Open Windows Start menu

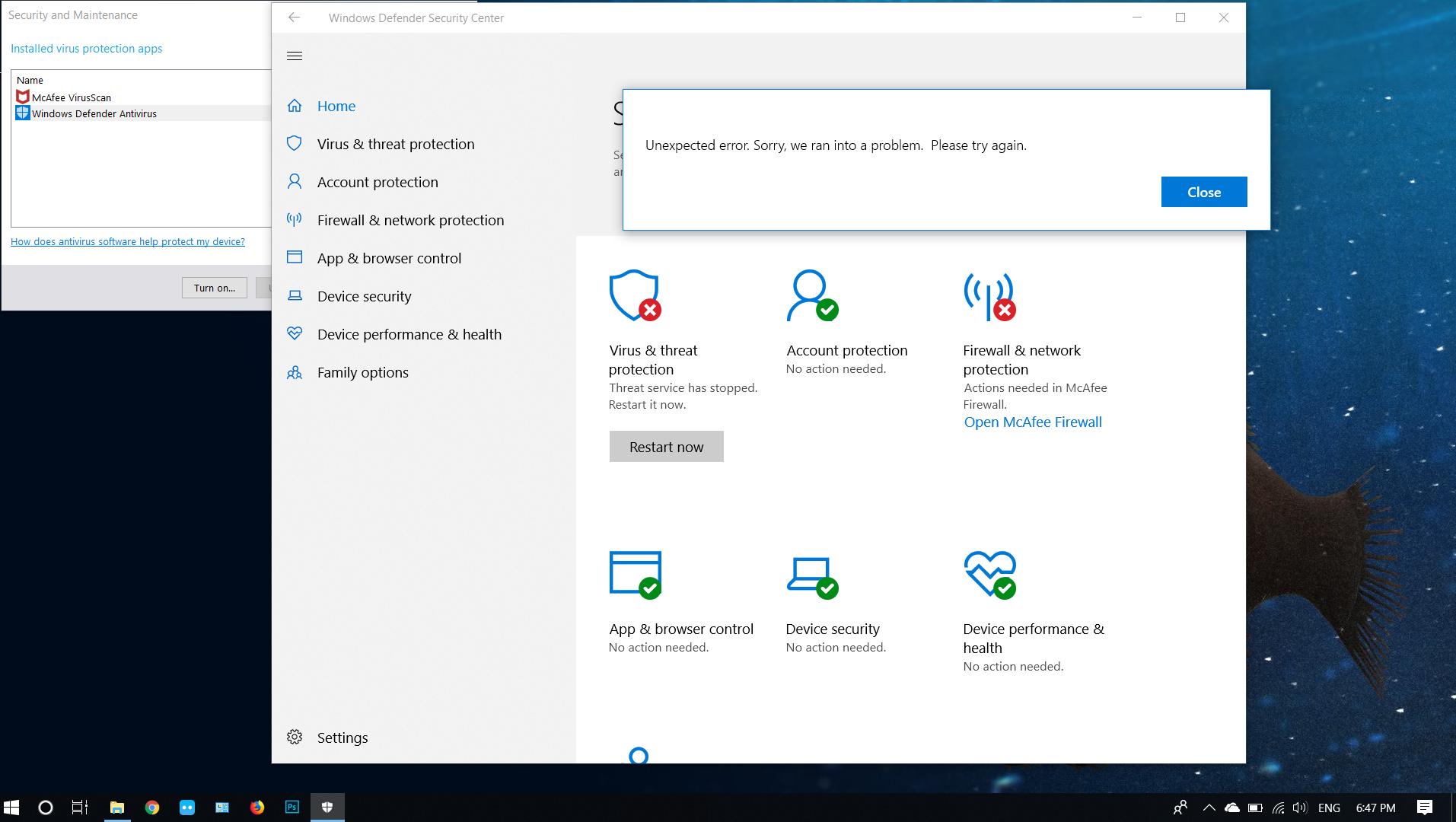(11, 808)
